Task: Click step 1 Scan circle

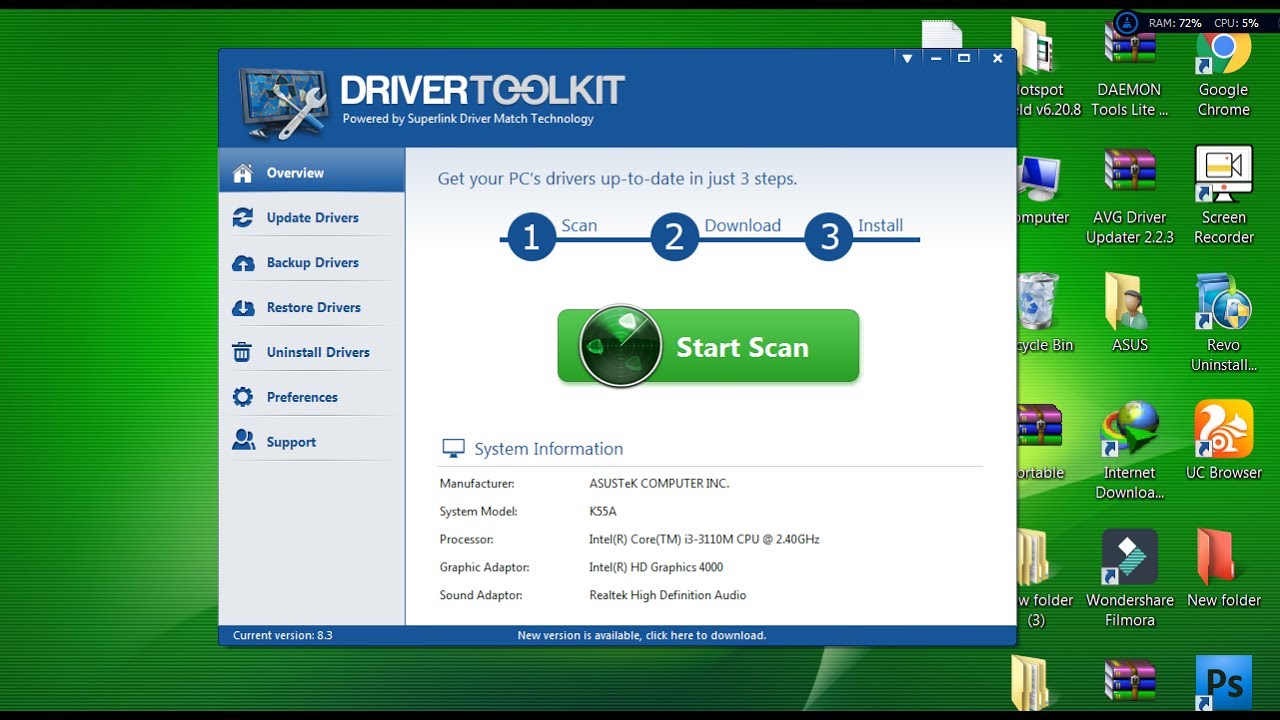Action: pyautogui.click(x=531, y=238)
